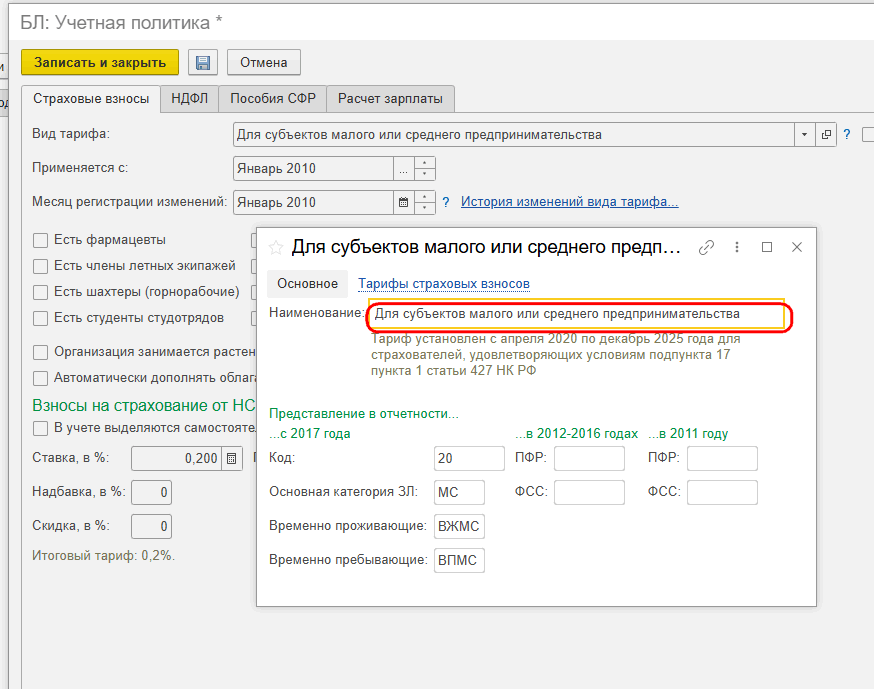Tick the 'Организация занимается растен…' checkbox
The width and height of the screenshot is (874, 689).
[x=40, y=352]
